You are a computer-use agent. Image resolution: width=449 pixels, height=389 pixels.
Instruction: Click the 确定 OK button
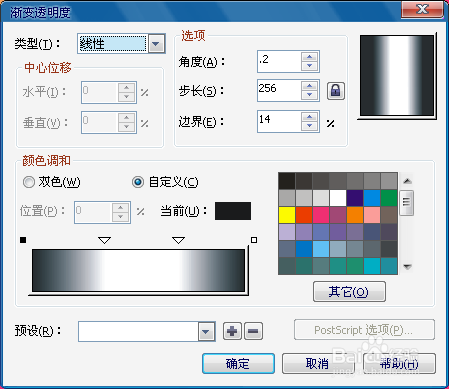pyautogui.click(x=238, y=363)
